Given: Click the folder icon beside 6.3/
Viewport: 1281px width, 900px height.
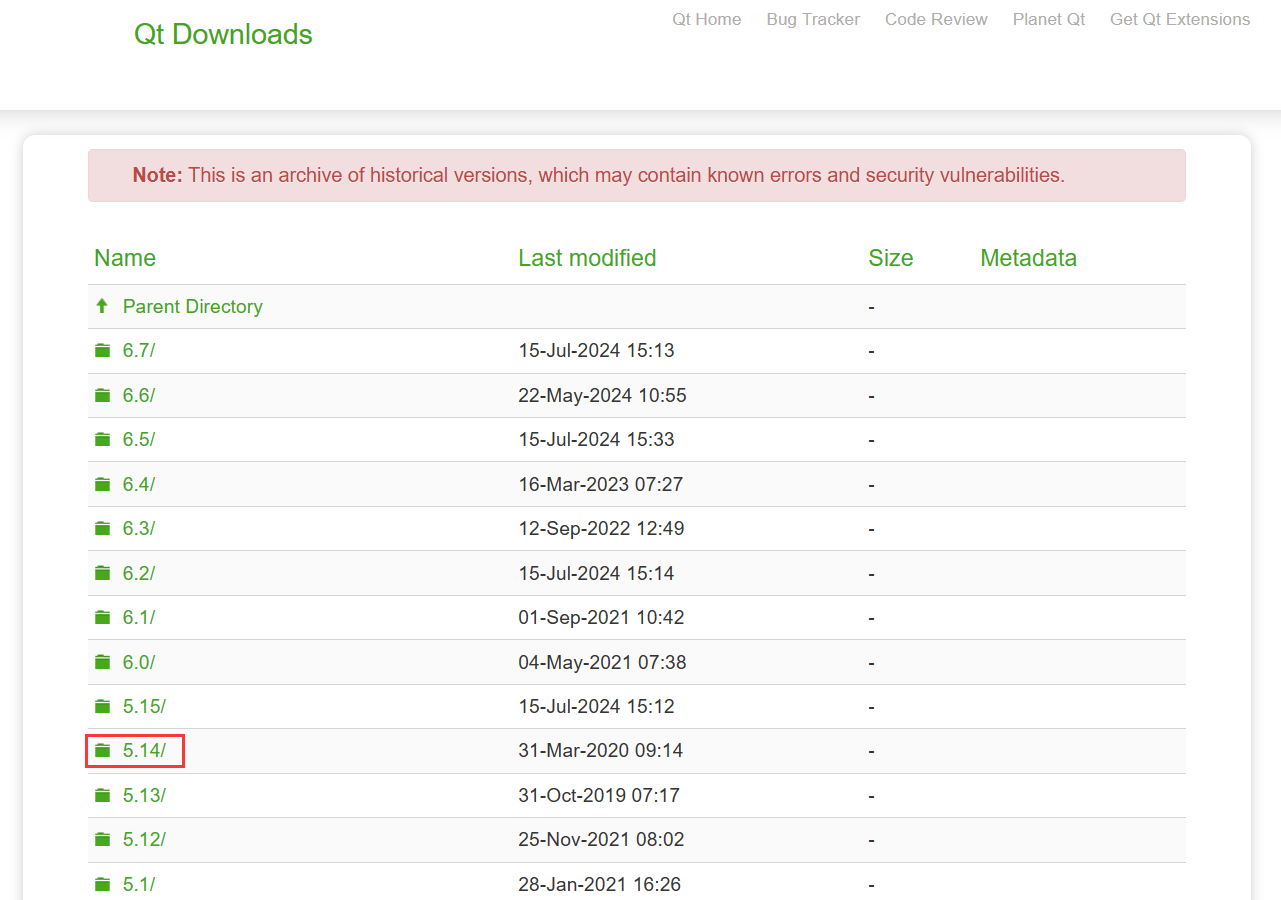Looking at the screenshot, I should (102, 528).
